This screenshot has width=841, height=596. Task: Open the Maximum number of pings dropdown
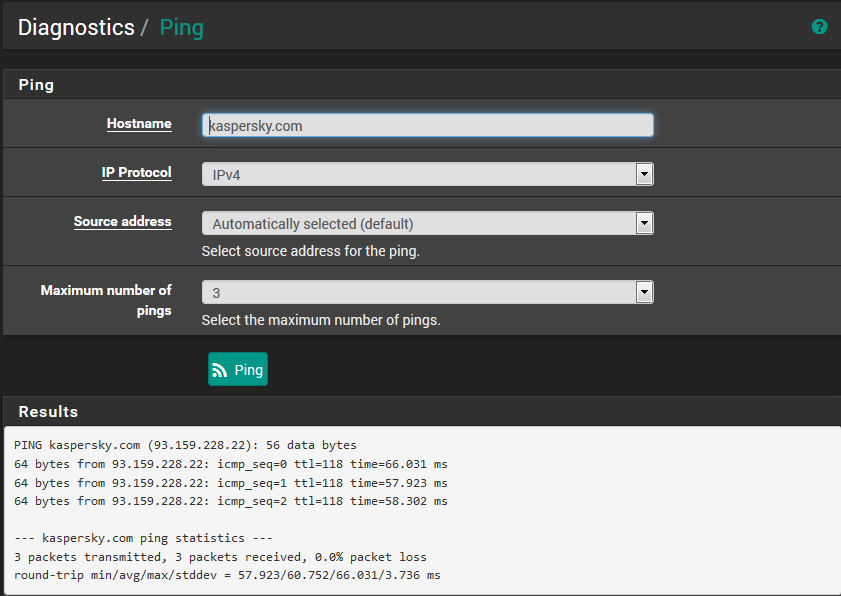pyautogui.click(x=427, y=292)
